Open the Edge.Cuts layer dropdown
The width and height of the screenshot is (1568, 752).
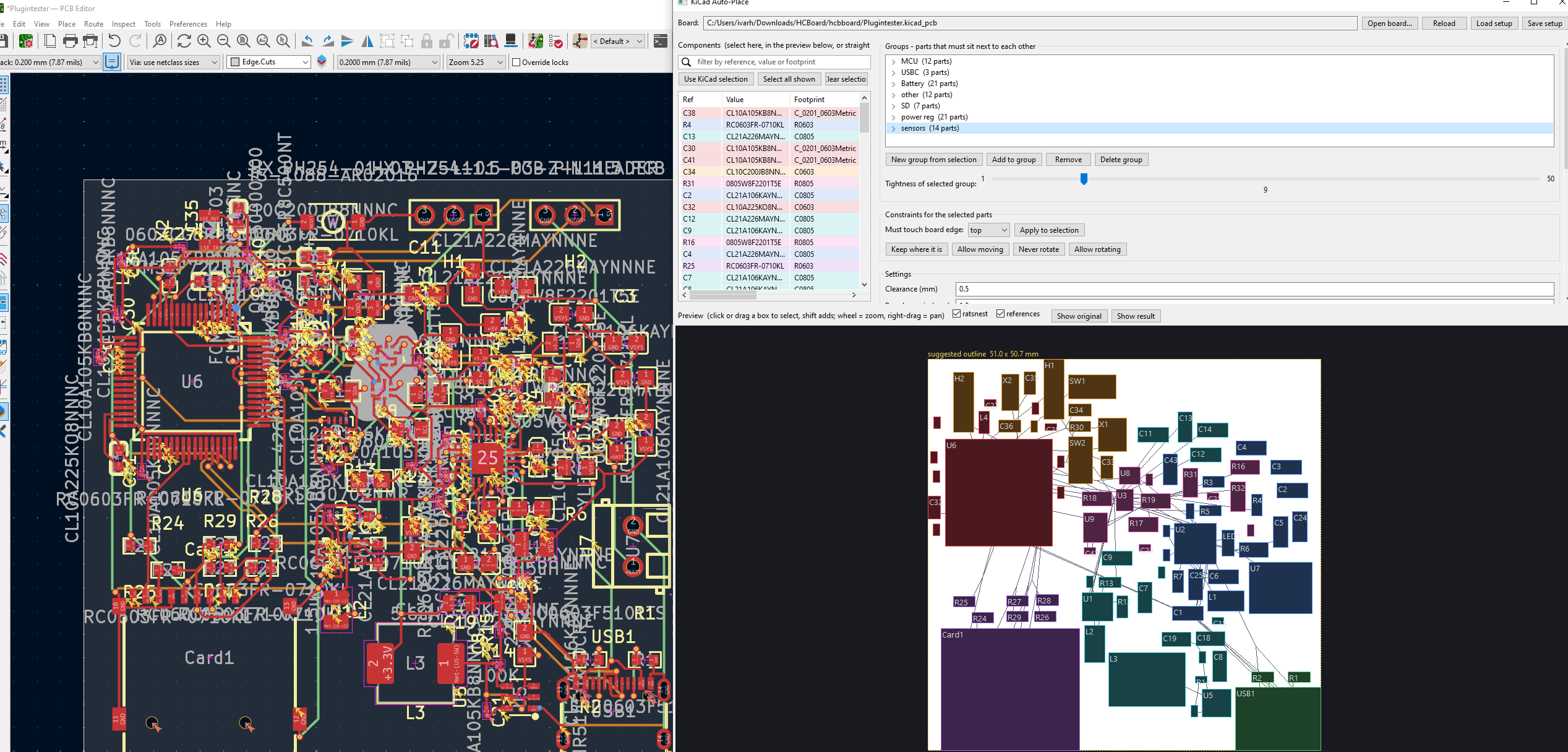click(x=268, y=62)
